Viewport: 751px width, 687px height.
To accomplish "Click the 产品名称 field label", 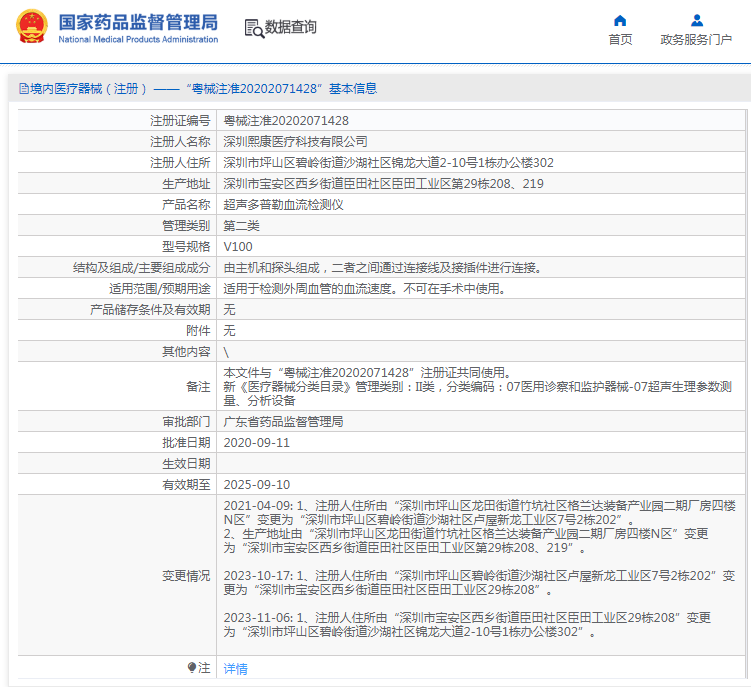I will 186,205.
